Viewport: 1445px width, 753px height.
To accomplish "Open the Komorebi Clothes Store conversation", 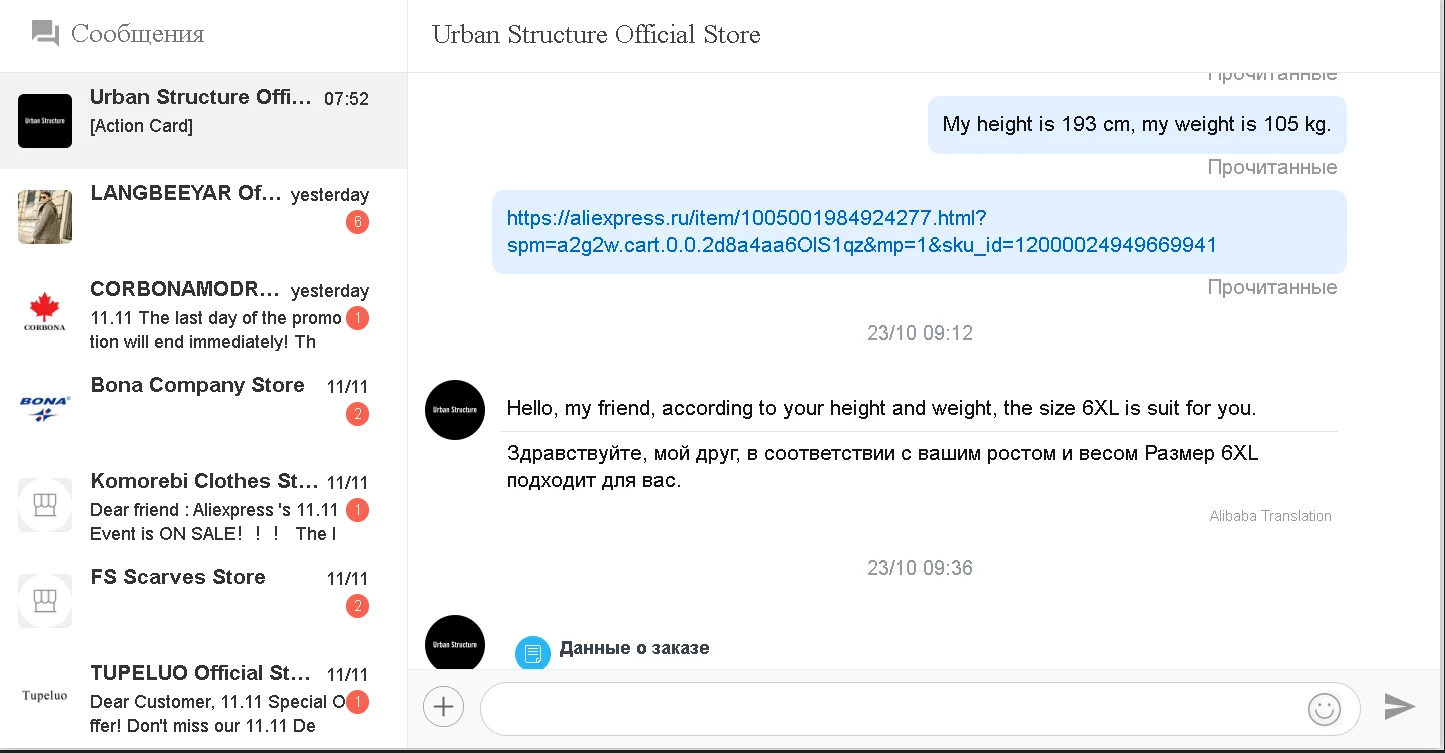I will [203, 505].
